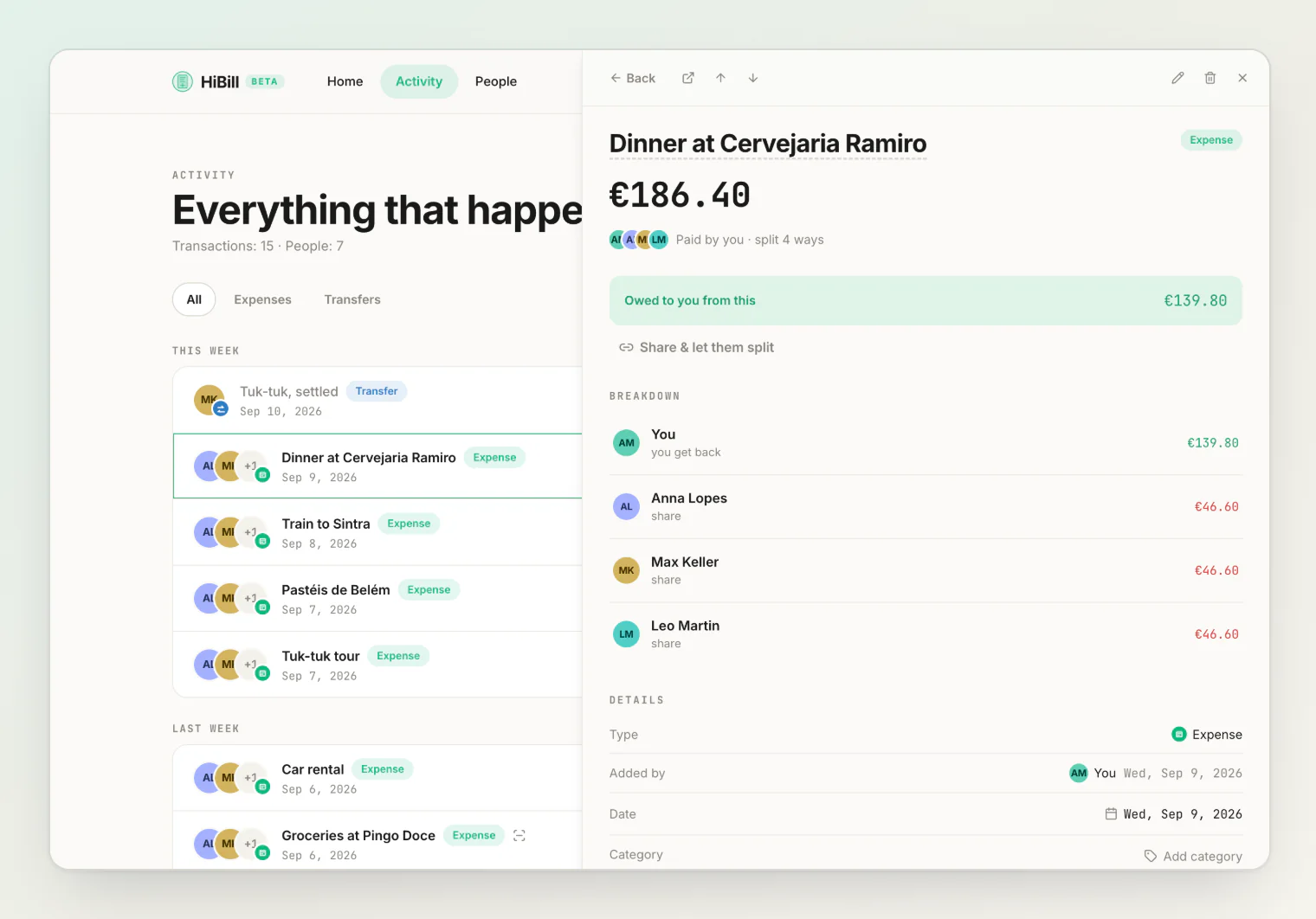Open expense in new window icon

coord(688,78)
